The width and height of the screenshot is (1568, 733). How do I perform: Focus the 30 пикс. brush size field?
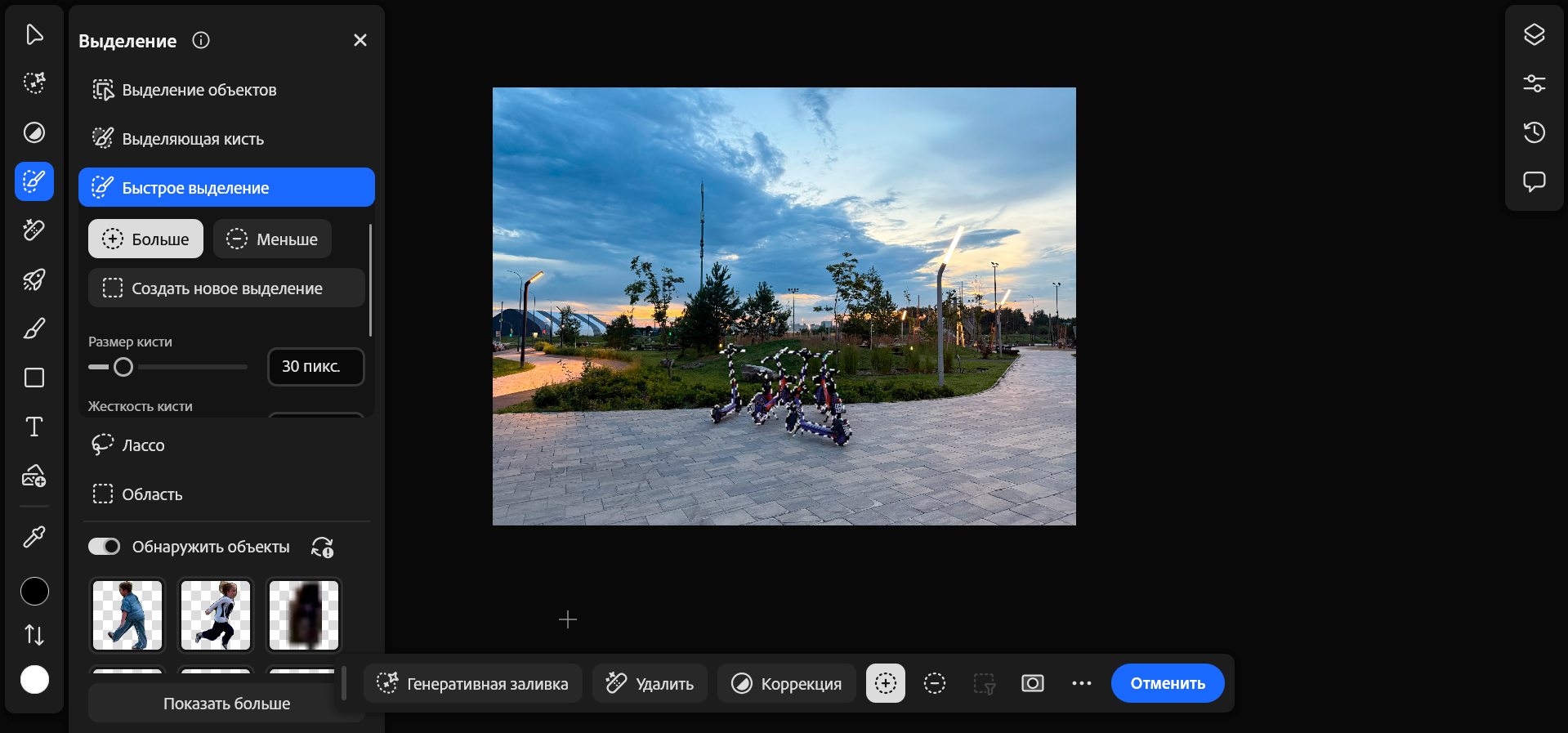click(x=316, y=366)
